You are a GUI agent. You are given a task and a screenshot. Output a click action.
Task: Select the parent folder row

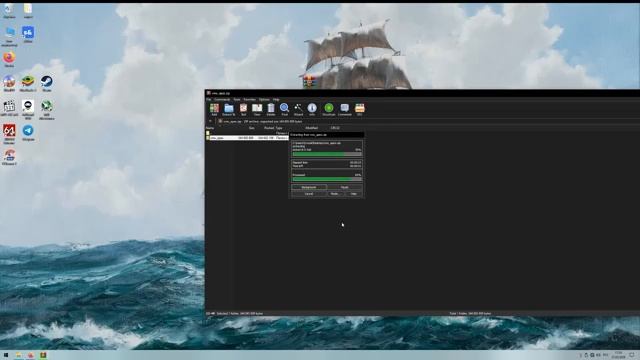click(247, 133)
